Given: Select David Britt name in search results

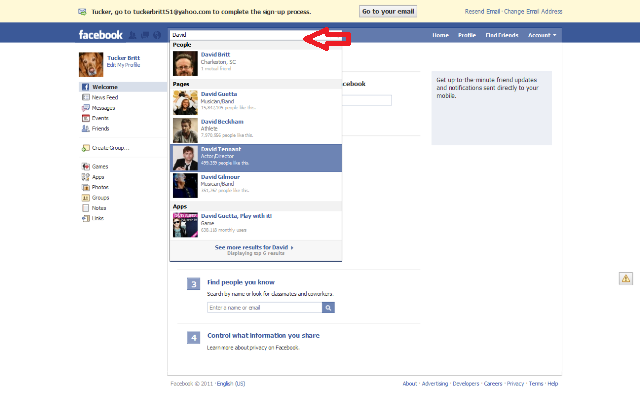Looking at the screenshot, I should [x=215, y=54].
